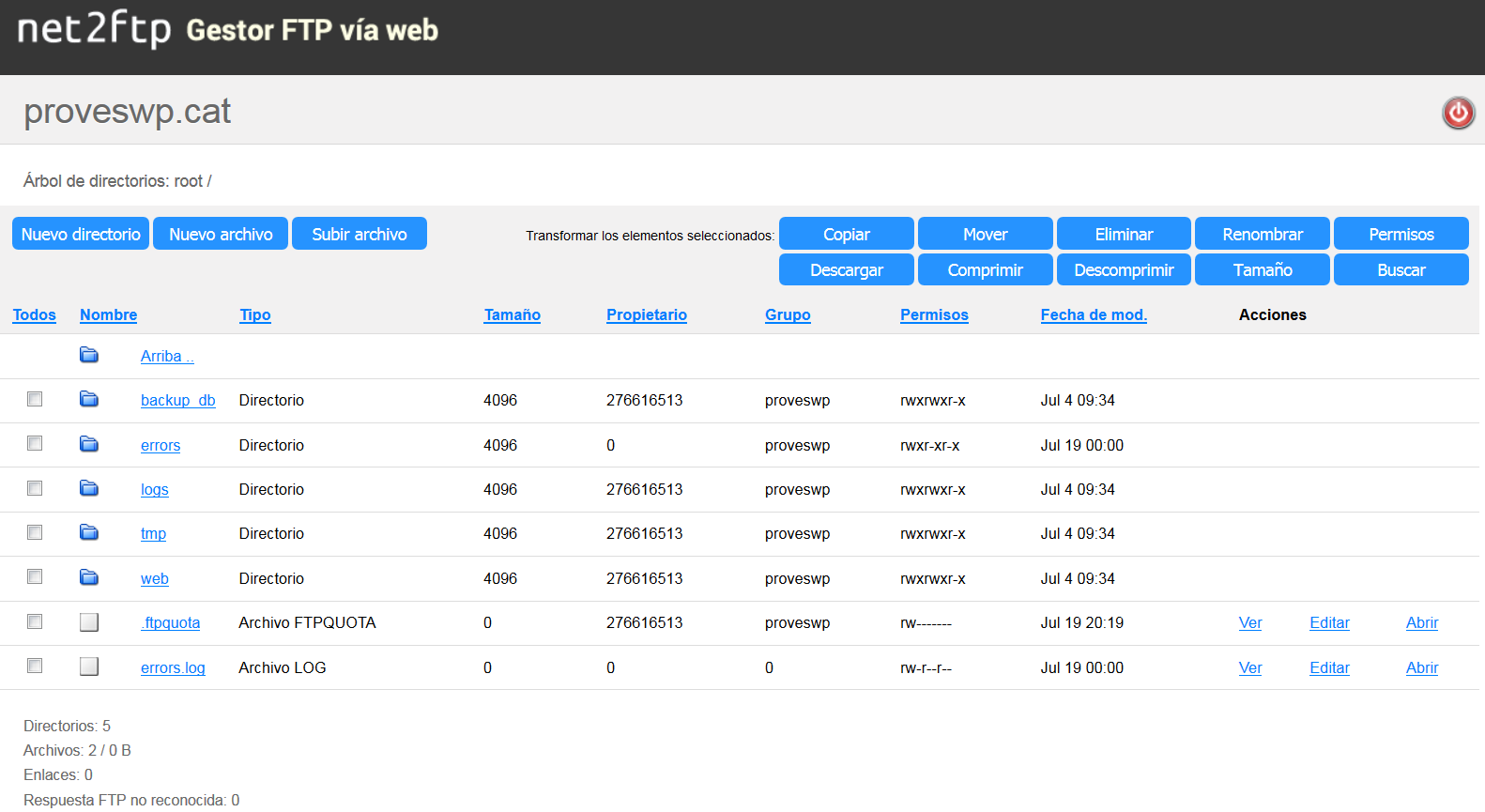Sort files by Fecha de mod. header
The image size is (1485, 812).
point(1093,315)
